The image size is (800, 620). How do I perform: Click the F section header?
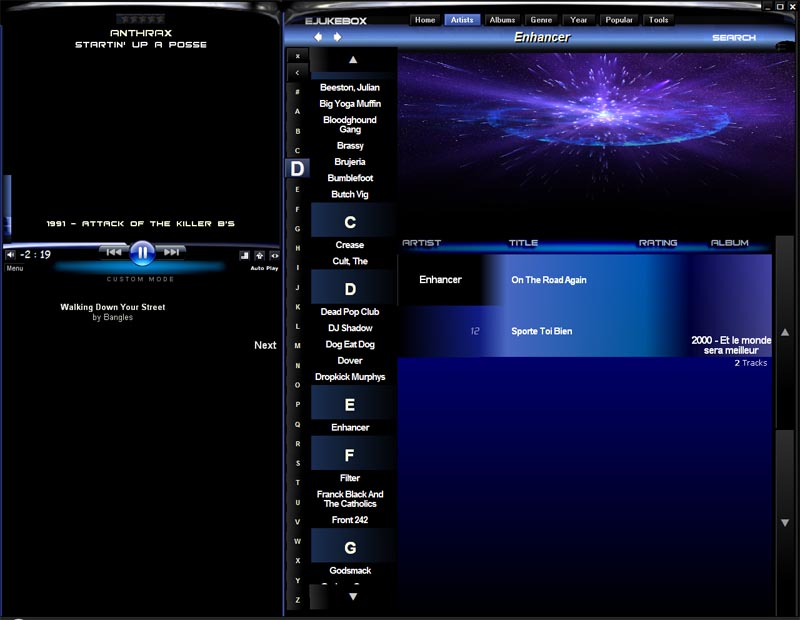point(353,454)
